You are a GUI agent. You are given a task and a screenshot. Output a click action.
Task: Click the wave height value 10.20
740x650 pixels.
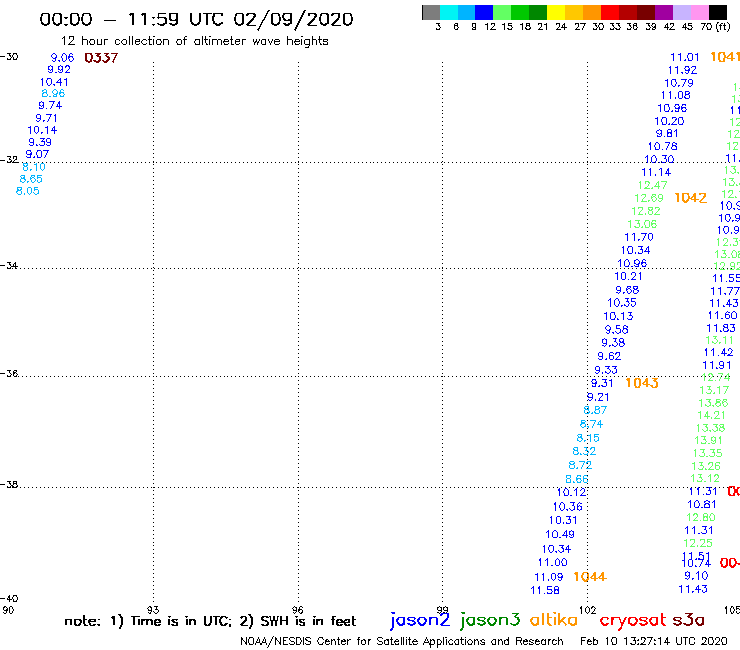coord(669,121)
